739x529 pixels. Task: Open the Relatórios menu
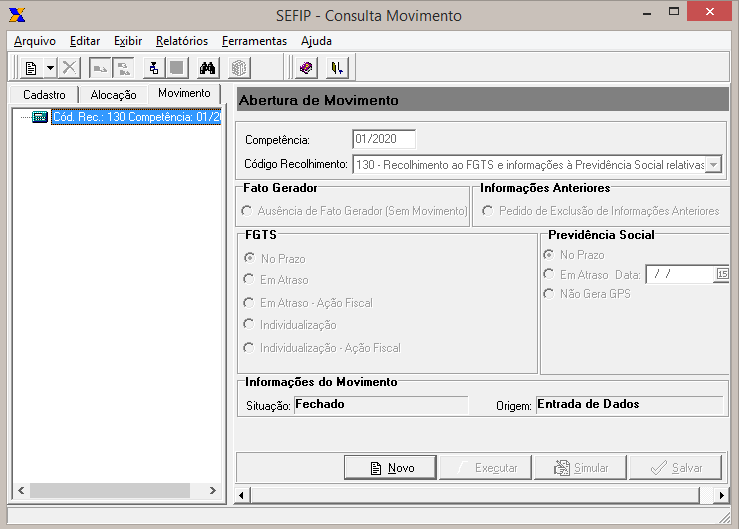pos(182,41)
